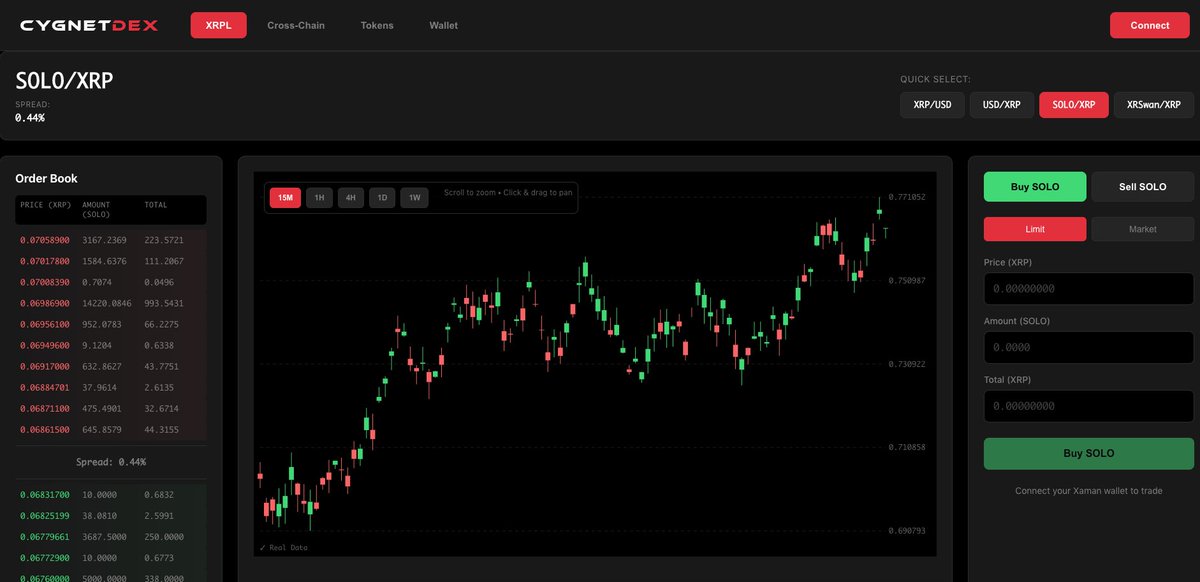The image size is (1200, 582).
Task: Click the 0.730922 price axis label
Action: (907, 364)
